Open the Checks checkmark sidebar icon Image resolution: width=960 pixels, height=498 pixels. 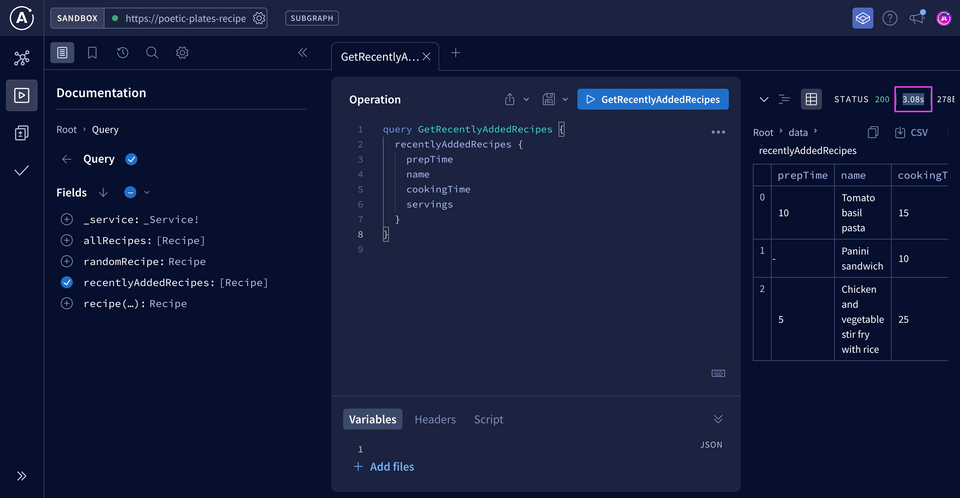point(21,171)
